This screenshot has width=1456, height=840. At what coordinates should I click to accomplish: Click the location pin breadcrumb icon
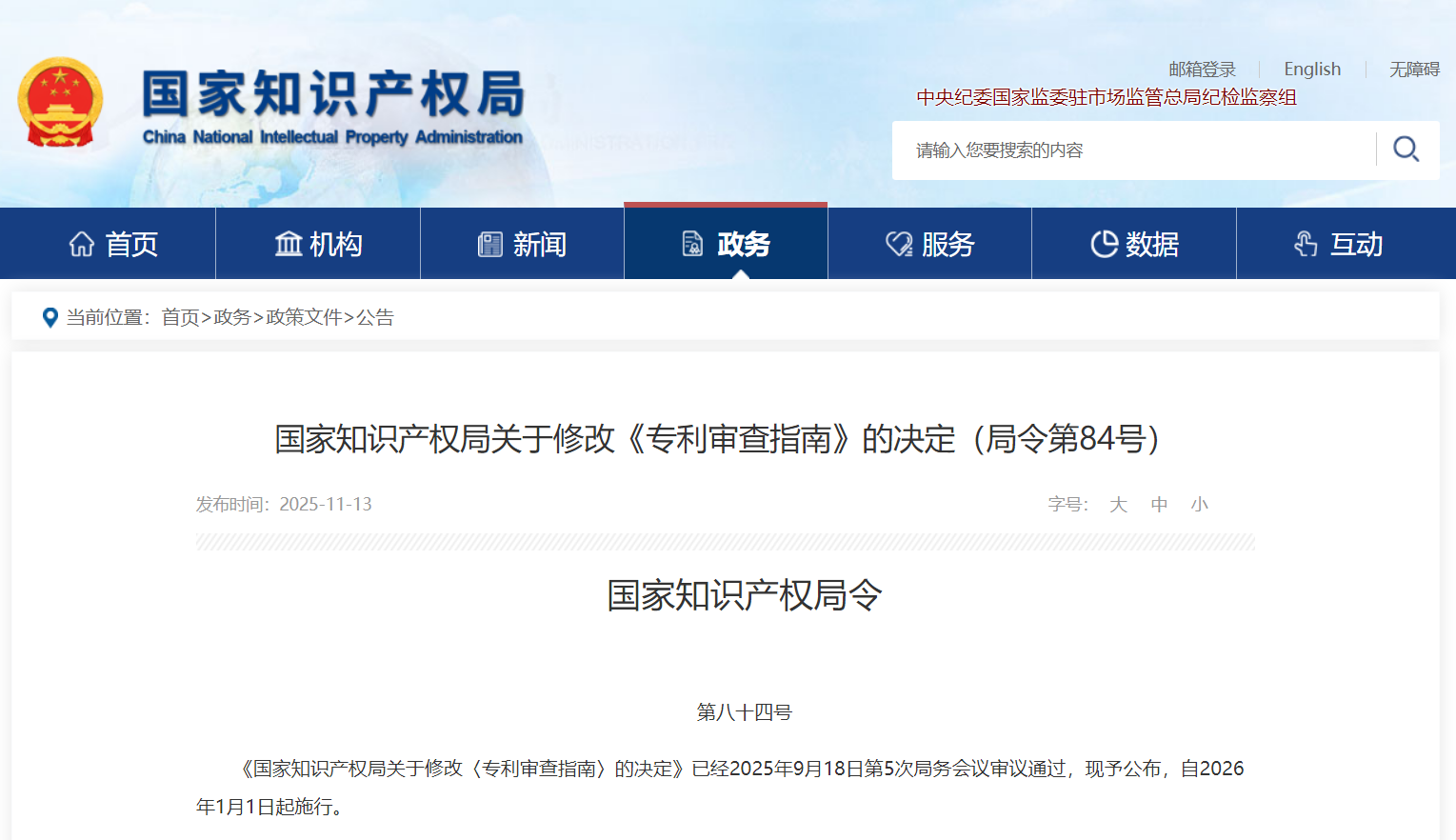pyautogui.click(x=50, y=317)
